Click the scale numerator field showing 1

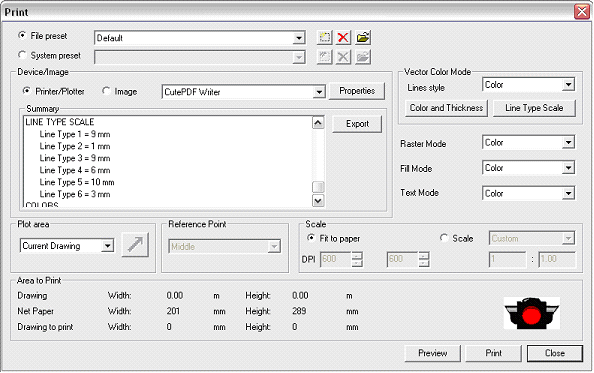[x=508, y=259]
